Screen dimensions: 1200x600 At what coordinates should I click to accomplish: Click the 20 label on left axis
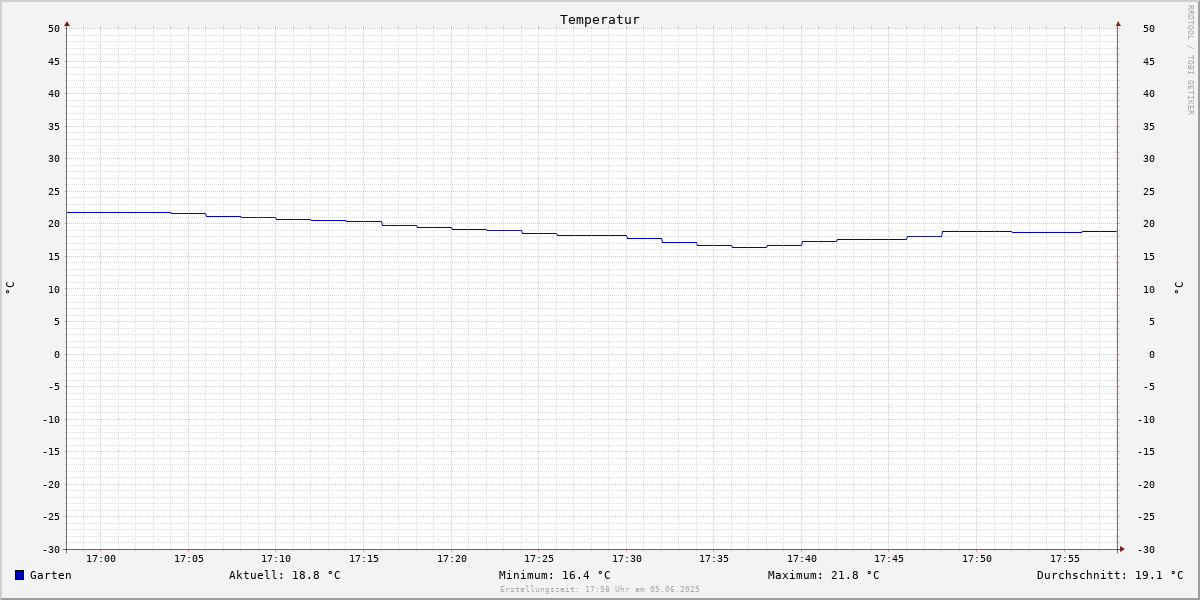coord(54,224)
